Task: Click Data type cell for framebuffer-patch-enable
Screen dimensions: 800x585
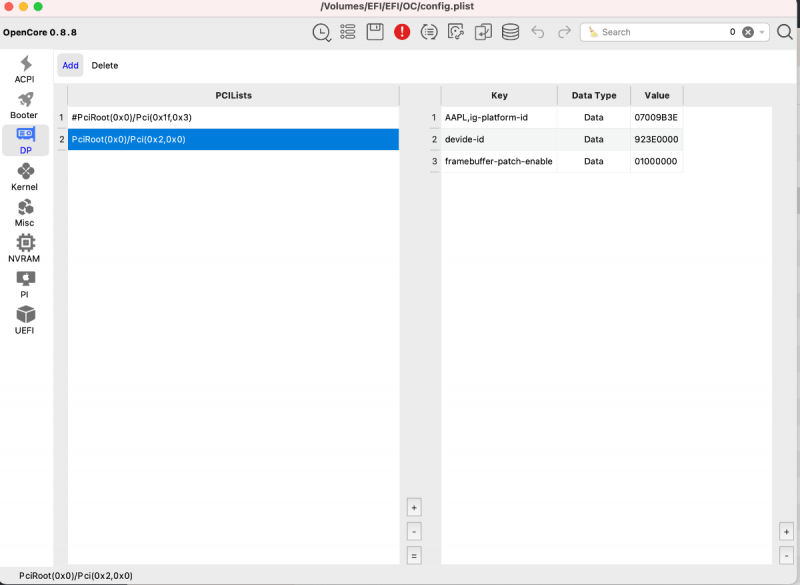Action: [594, 161]
